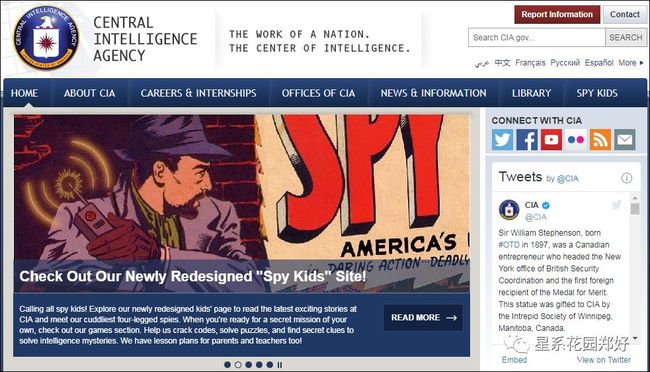Open CIA Twitter page icon

[502, 139]
